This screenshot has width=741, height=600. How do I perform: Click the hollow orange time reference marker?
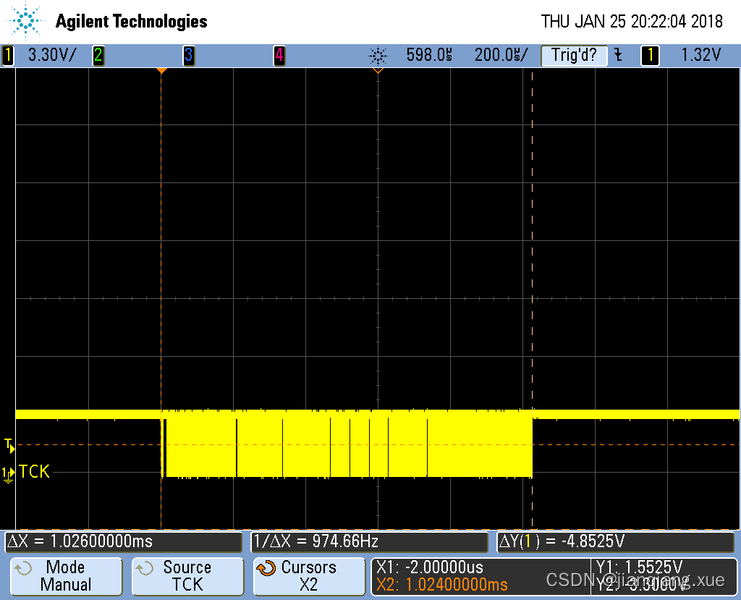(378, 71)
